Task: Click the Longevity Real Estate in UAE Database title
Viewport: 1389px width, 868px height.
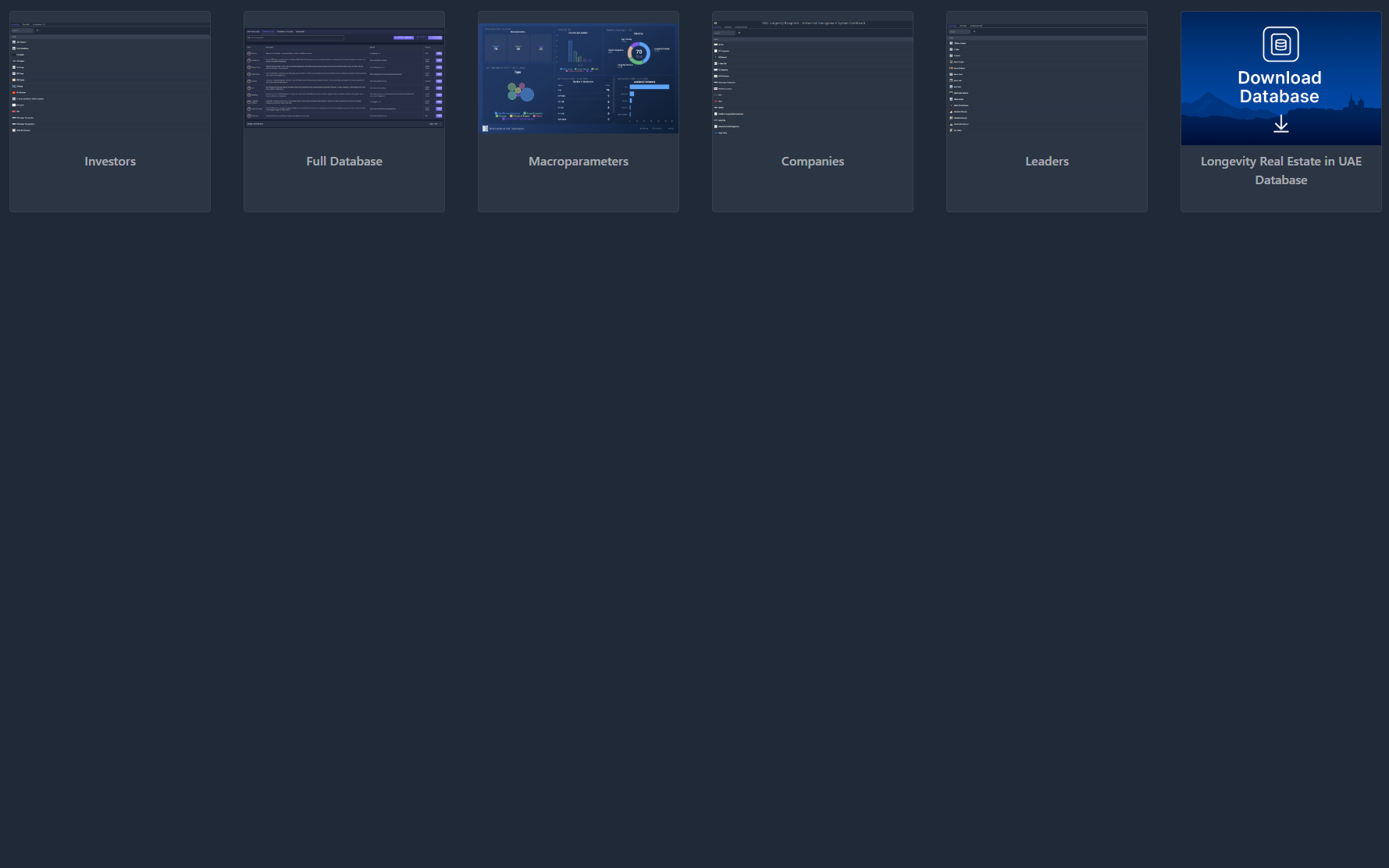Action: 1280,171
